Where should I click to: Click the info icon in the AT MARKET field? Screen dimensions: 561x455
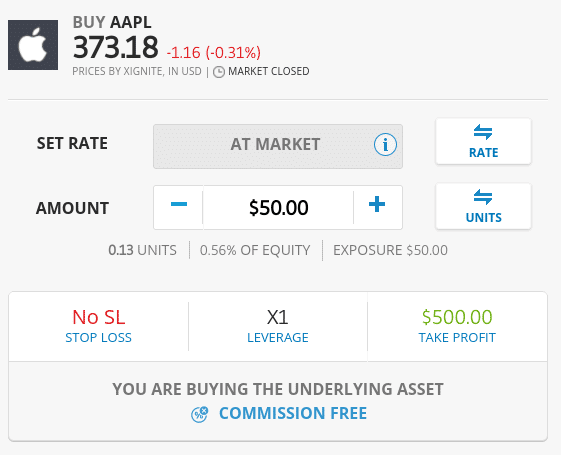(x=385, y=145)
